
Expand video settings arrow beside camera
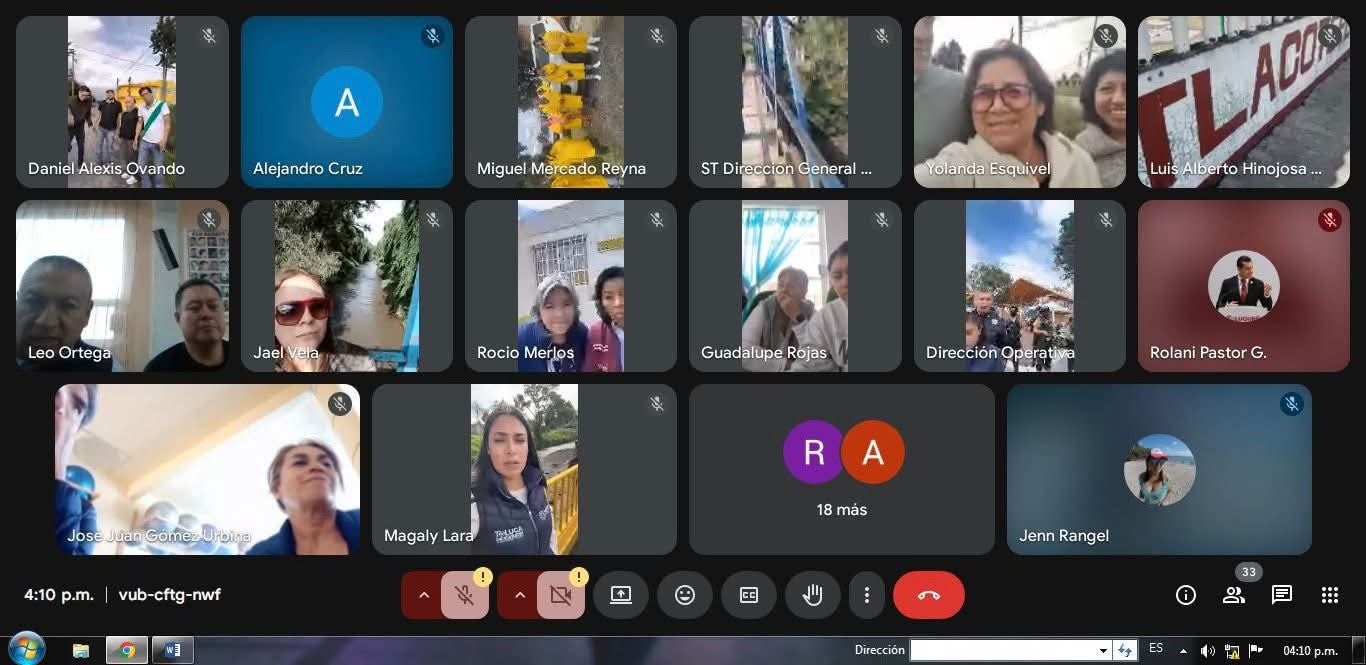(520, 596)
